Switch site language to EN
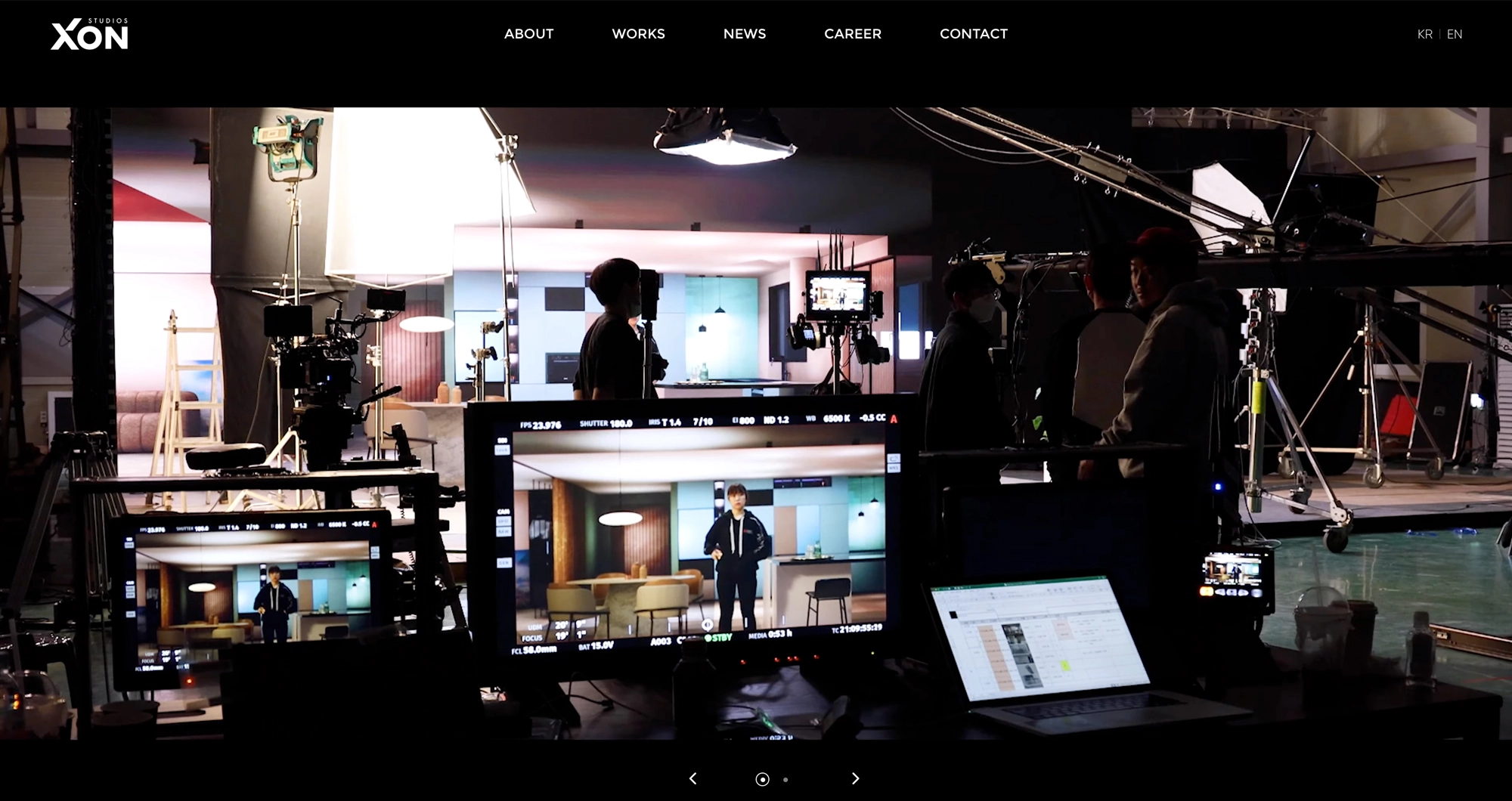 1455,34
